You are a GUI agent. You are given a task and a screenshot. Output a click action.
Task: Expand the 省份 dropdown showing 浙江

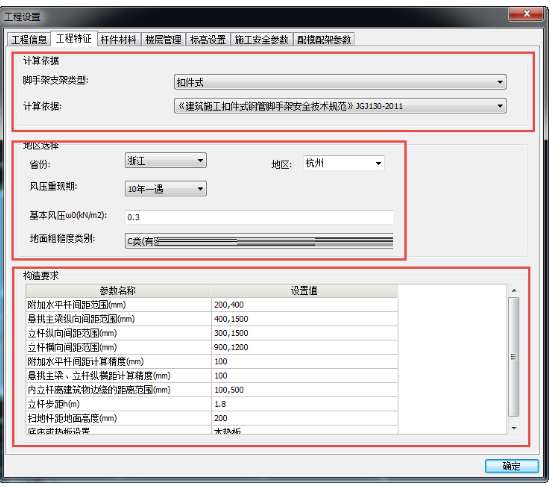pyautogui.click(x=166, y=160)
